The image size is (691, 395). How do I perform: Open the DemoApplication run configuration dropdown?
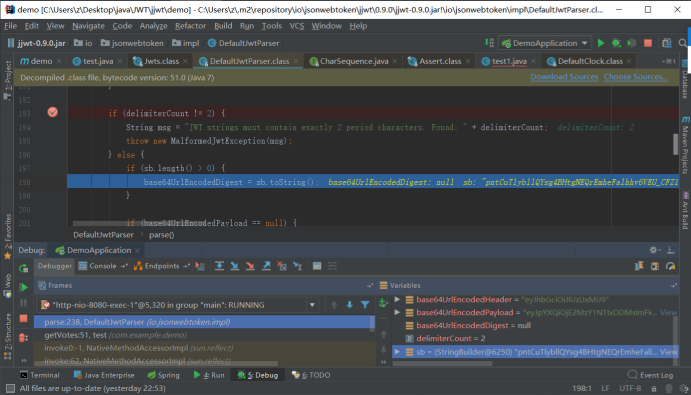pos(545,43)
